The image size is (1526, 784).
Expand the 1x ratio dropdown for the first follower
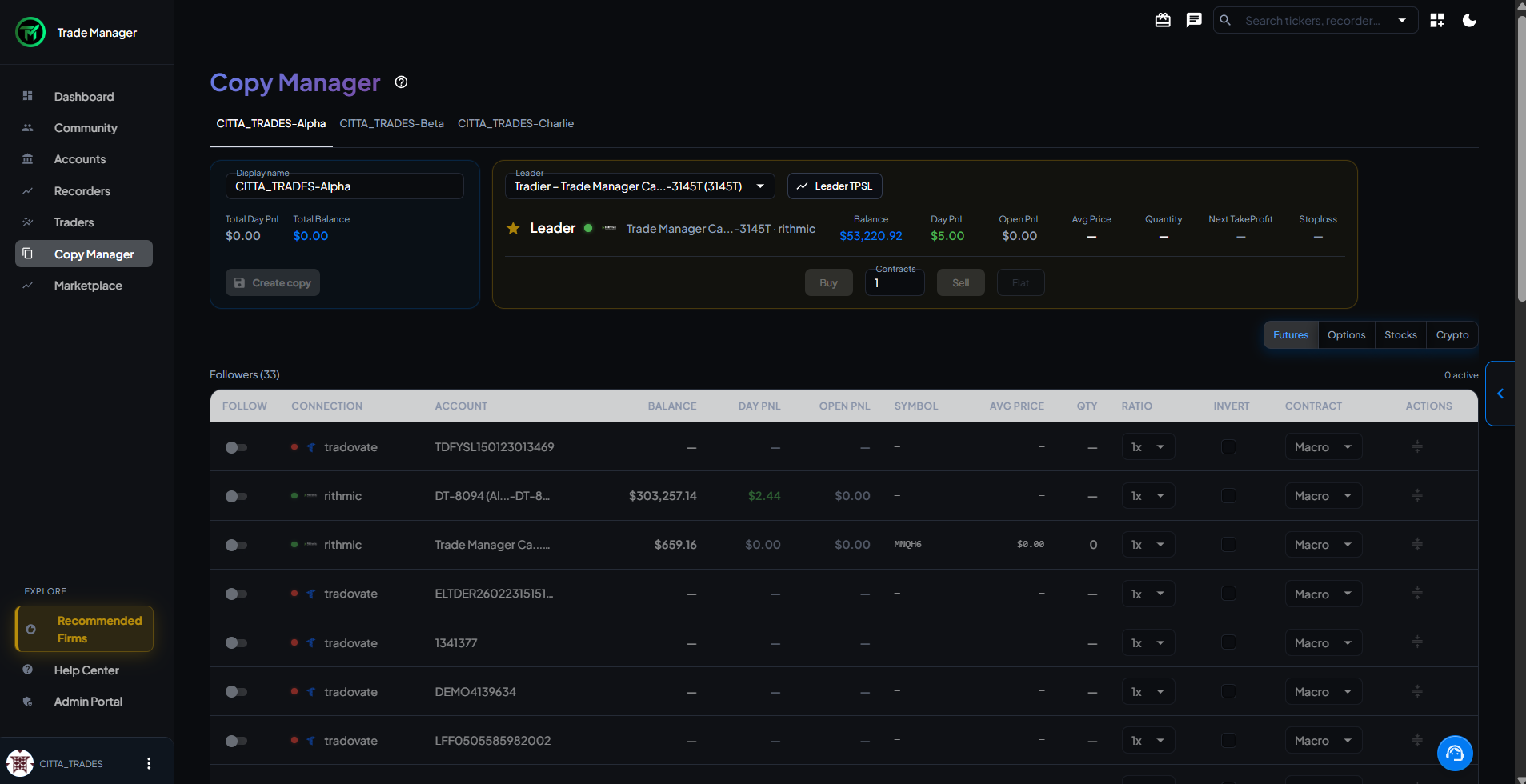point(1148,446)
